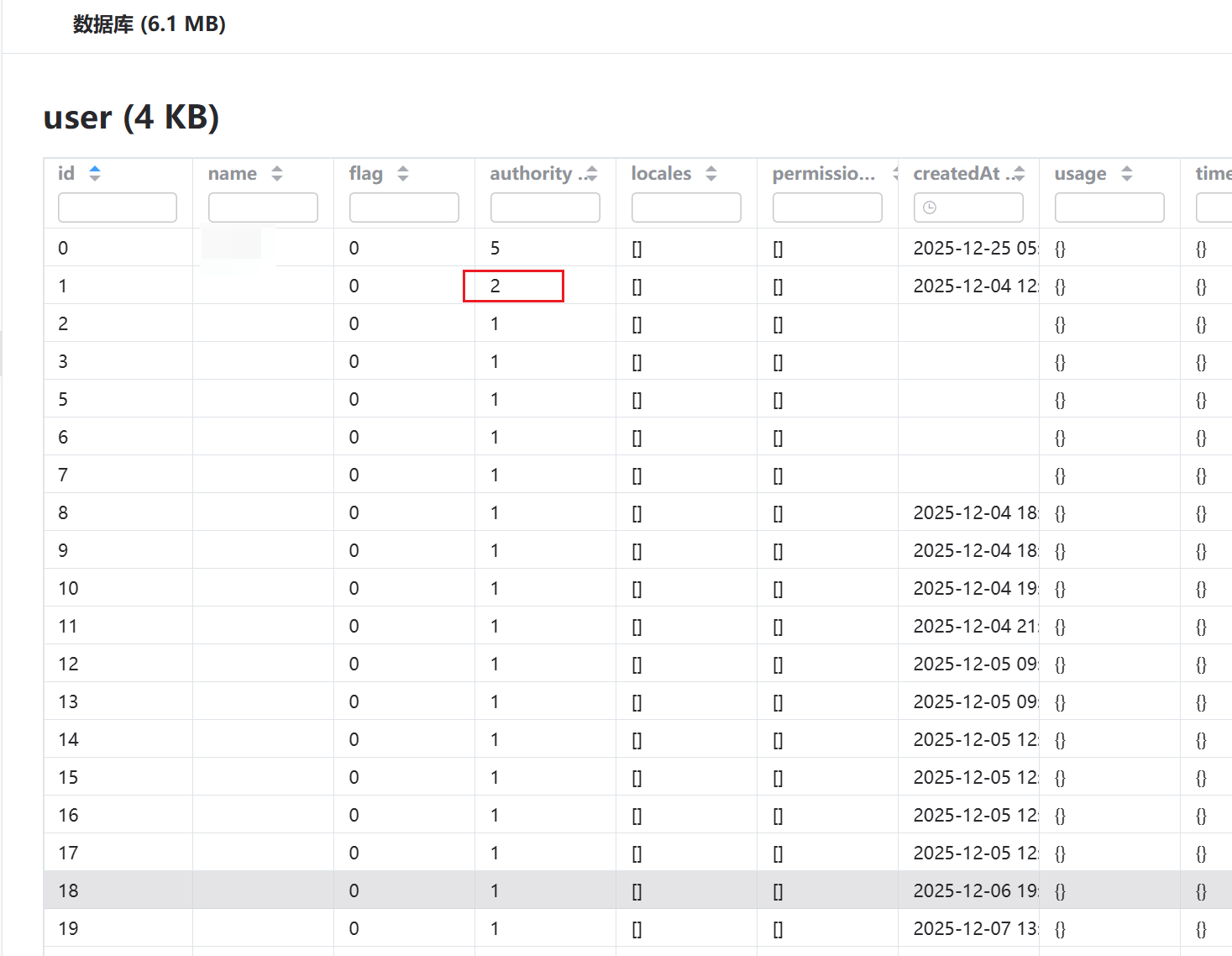Select authority cell with value 2
This screenshot has height=956, width=1232.
pyautogui.click(x=513, y=286)
